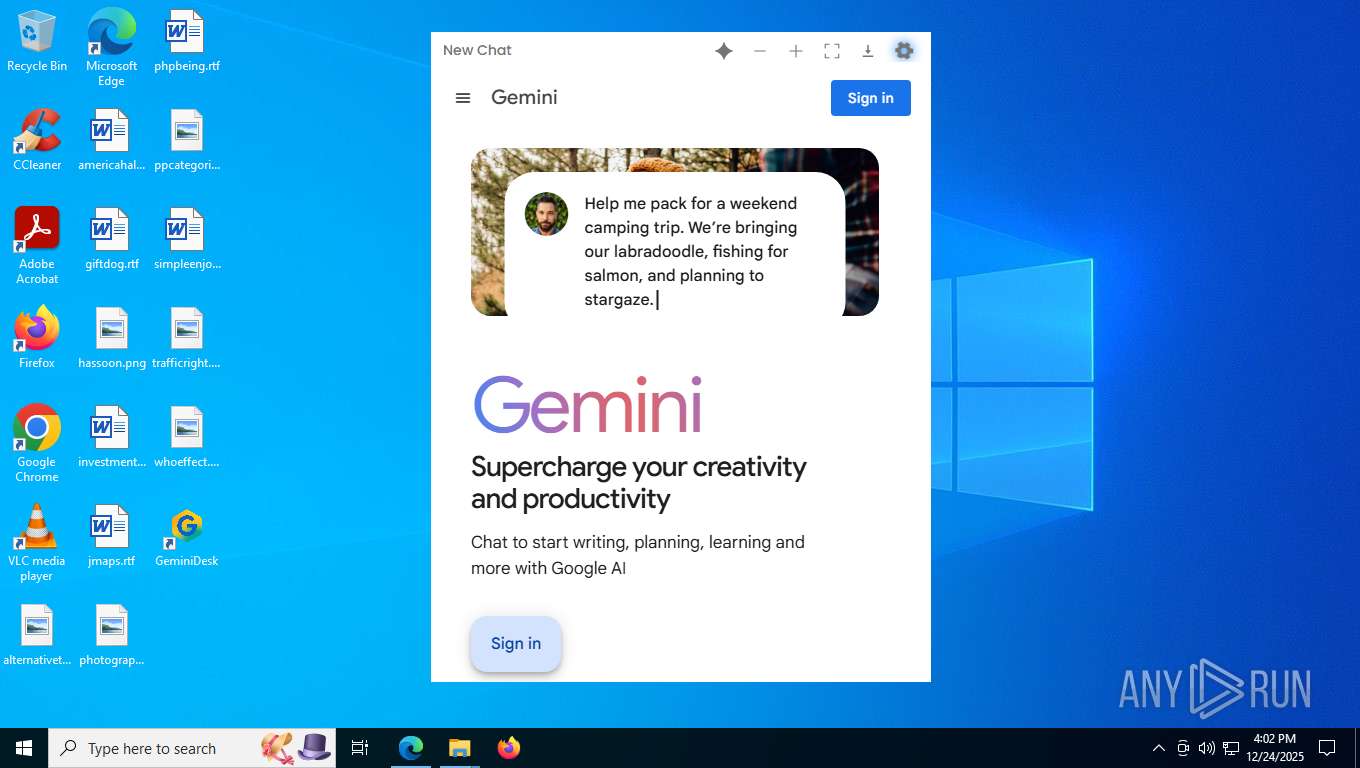The width and height of the screenshot is (1360, 768).
Task: Click the network tray icon
Action: point(1231,748)
